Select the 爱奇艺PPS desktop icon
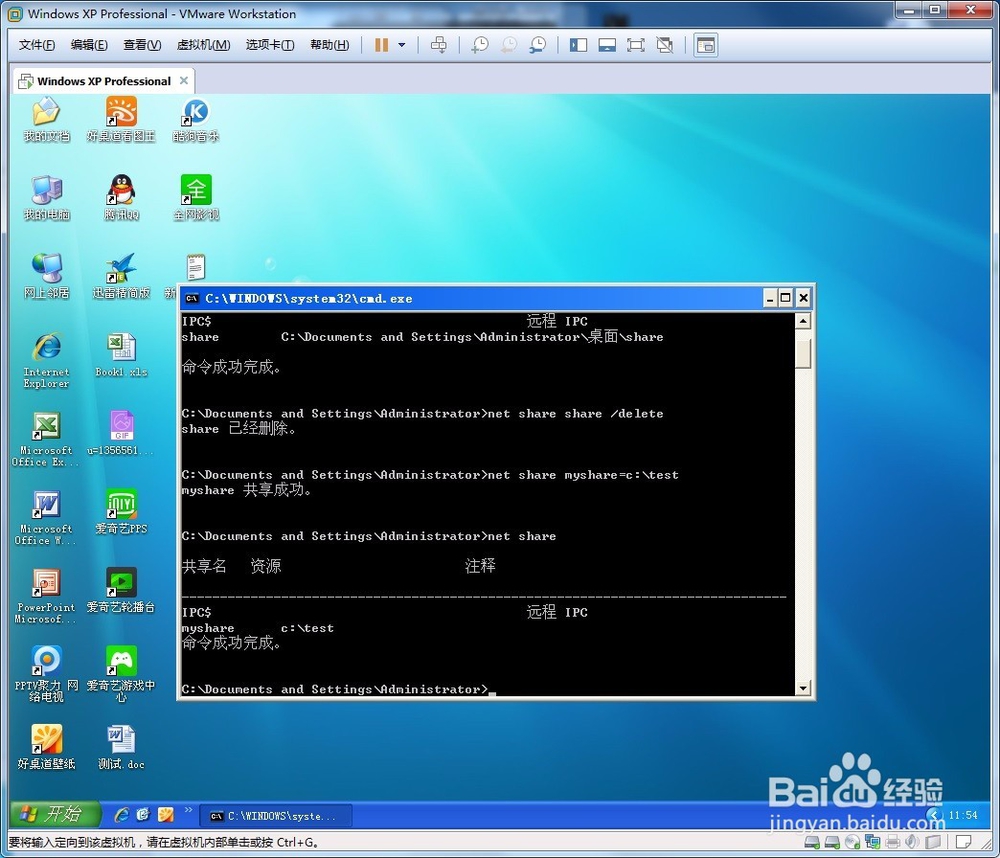This screenshot has height=858, width=1000. pos(121,512)
